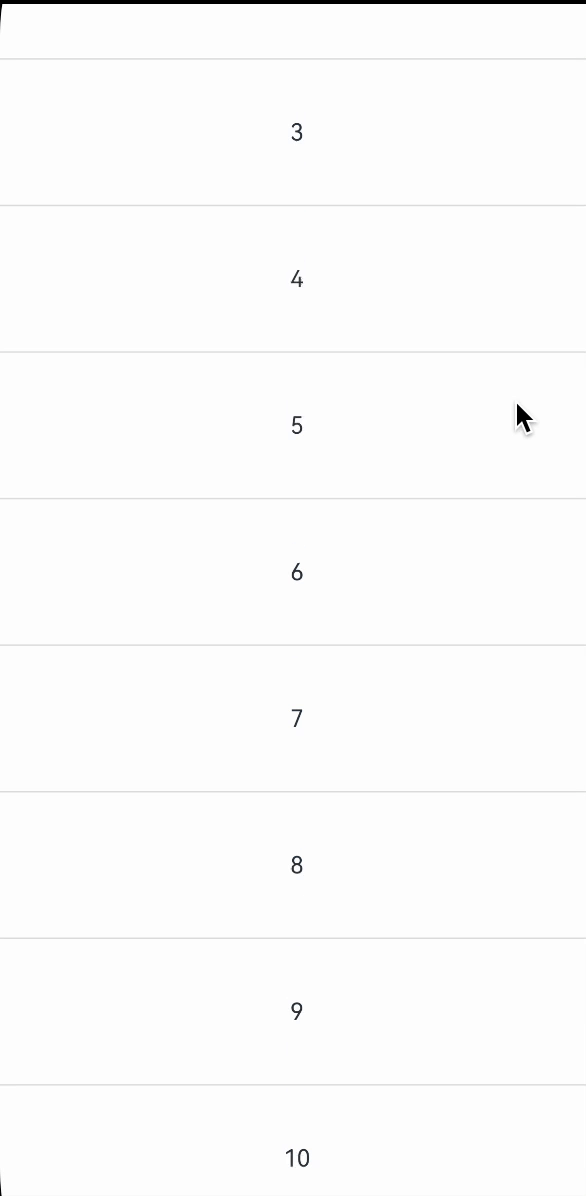The height and width of the screenshot is (1196, 586).
Task: Activate the row just above item 4
Action: click(293, 132)
